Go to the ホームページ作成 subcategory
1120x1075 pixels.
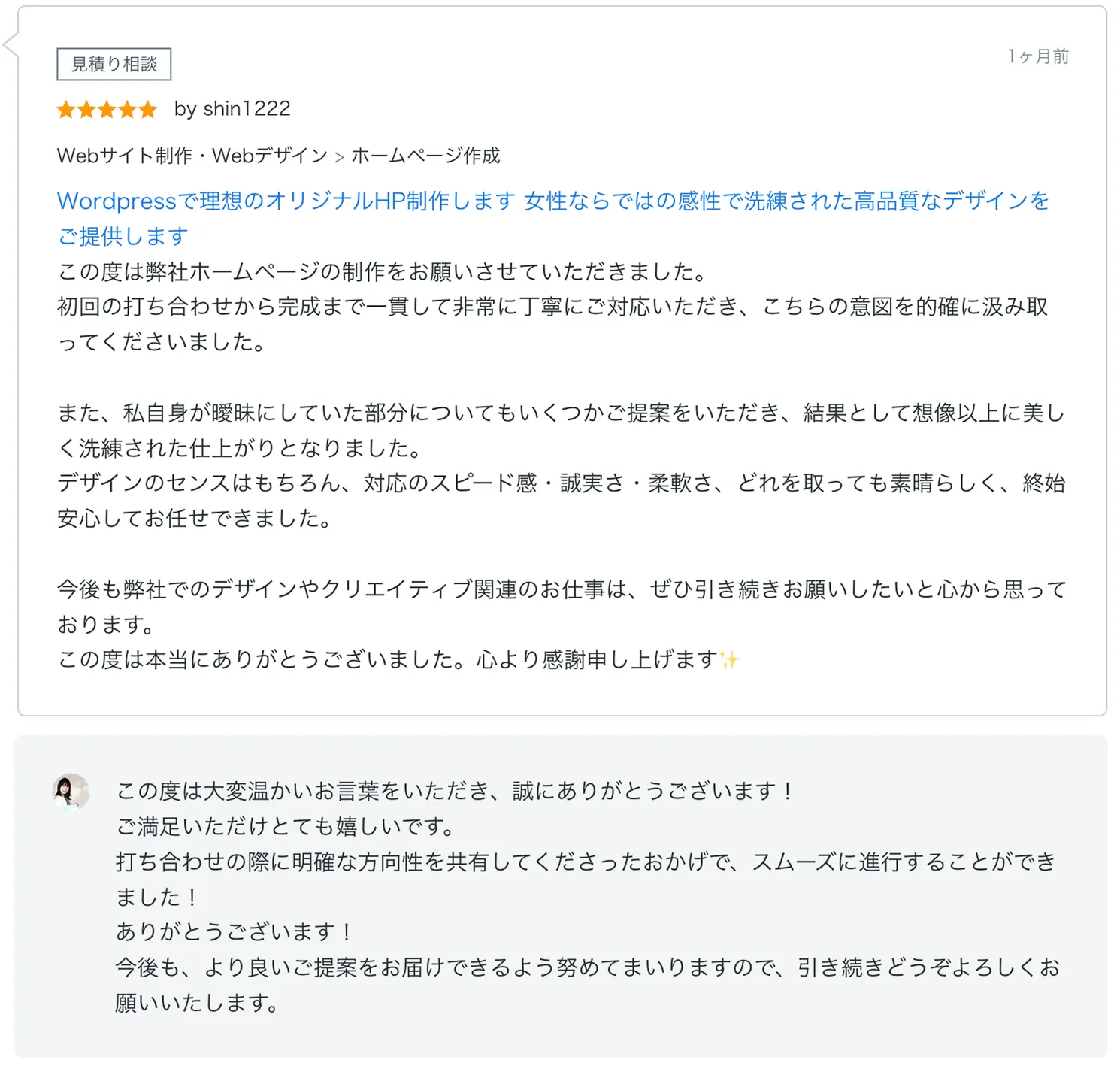click(x=425, y=156)
